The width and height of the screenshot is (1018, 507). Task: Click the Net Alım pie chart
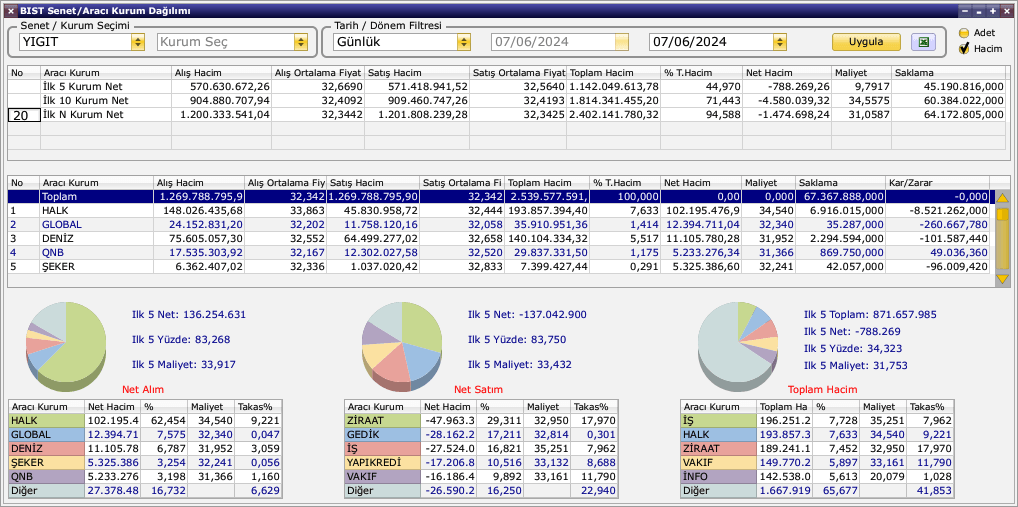[x=66, y=347]
